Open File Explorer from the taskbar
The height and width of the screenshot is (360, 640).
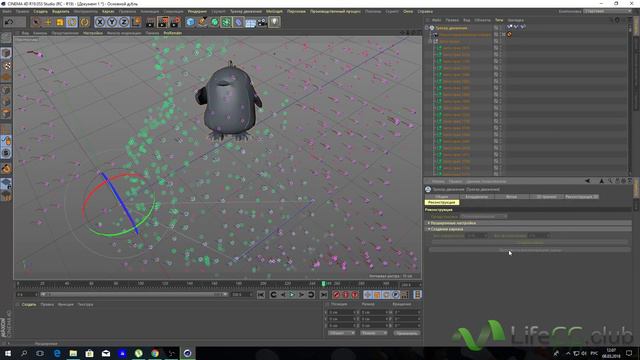click(73, 353)
